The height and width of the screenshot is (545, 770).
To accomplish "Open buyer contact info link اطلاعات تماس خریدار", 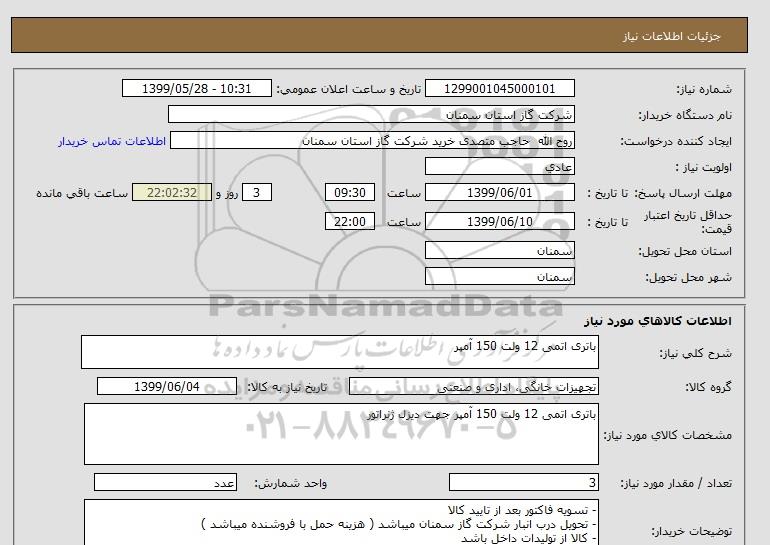I will [112, 141].
